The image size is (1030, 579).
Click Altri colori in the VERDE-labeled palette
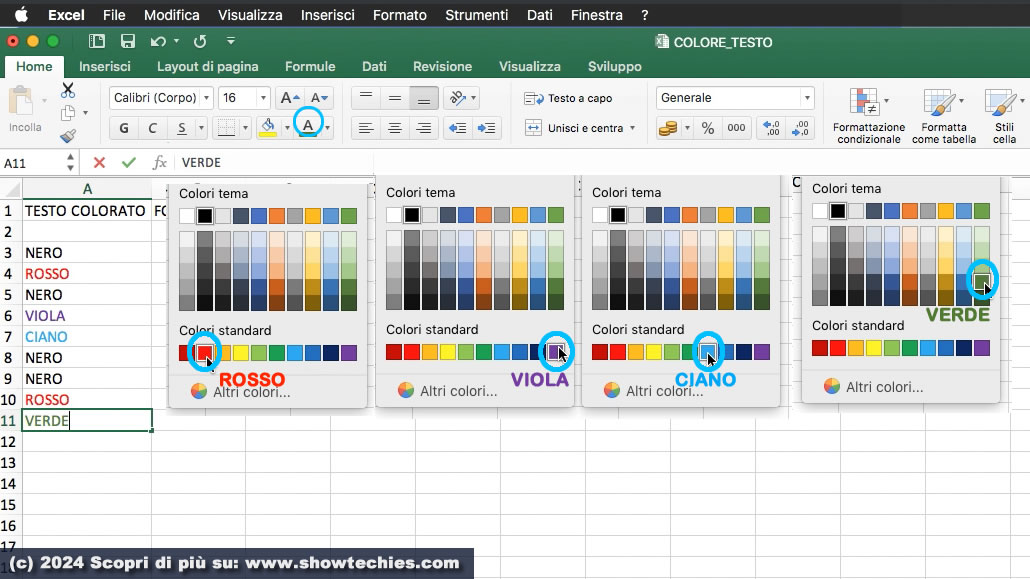click(x=873, y=387)
